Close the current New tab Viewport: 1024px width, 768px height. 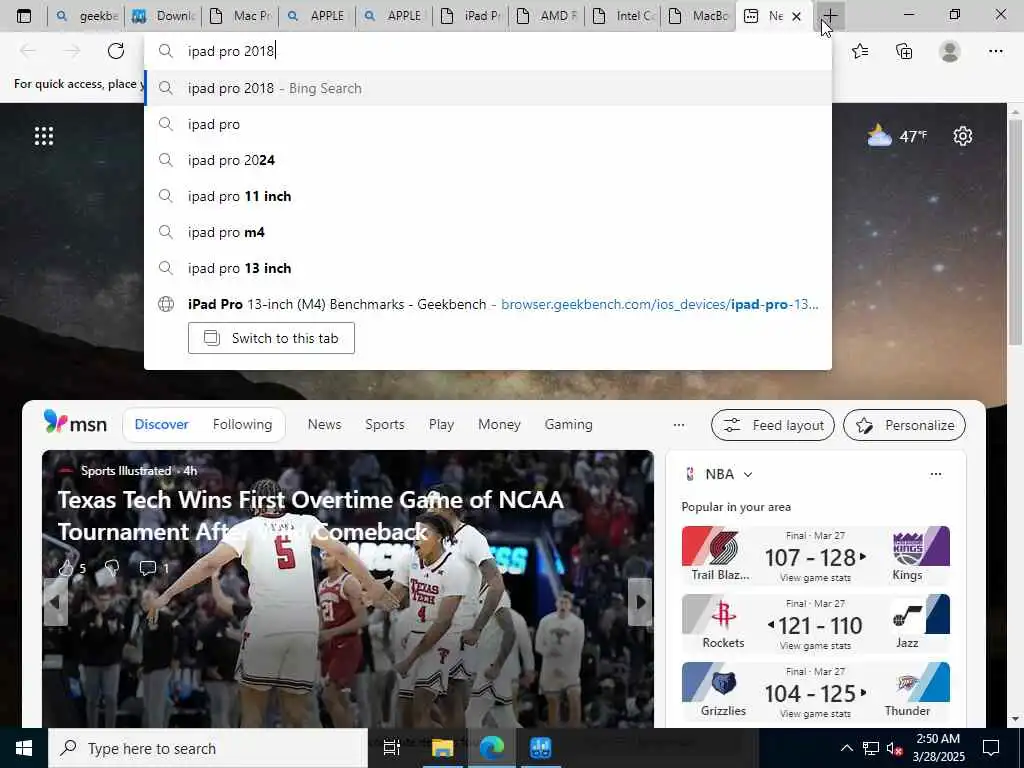point(796,16)
